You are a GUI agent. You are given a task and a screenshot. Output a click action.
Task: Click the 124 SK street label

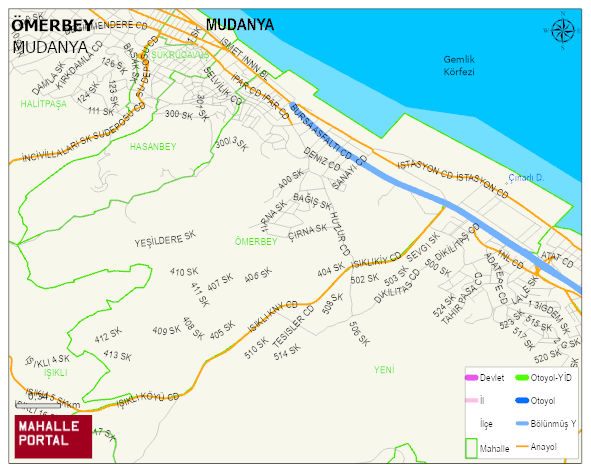coord(89,93)
